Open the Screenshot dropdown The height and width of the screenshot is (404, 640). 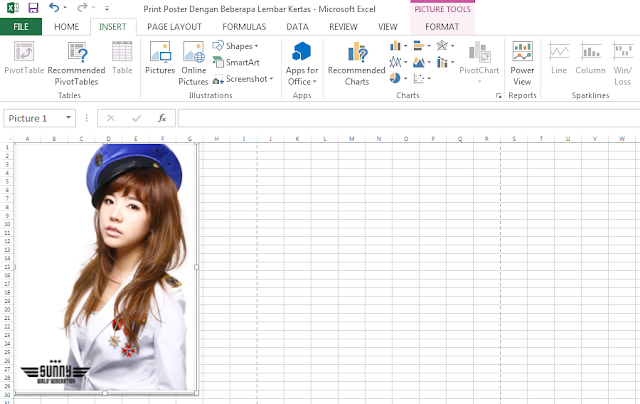click(x=243, y=79)
